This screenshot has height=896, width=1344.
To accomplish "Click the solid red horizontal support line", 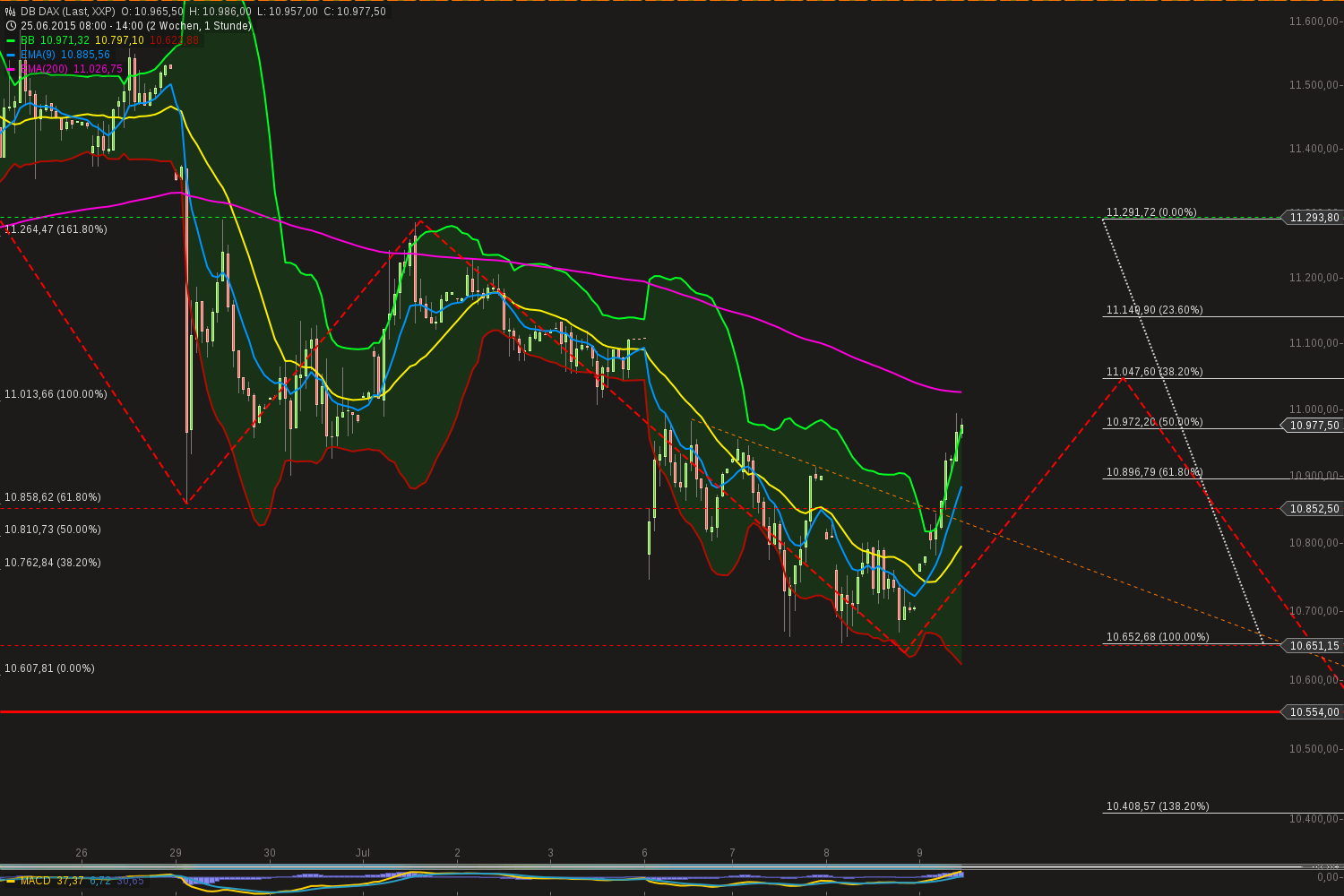I will [641, 711].
